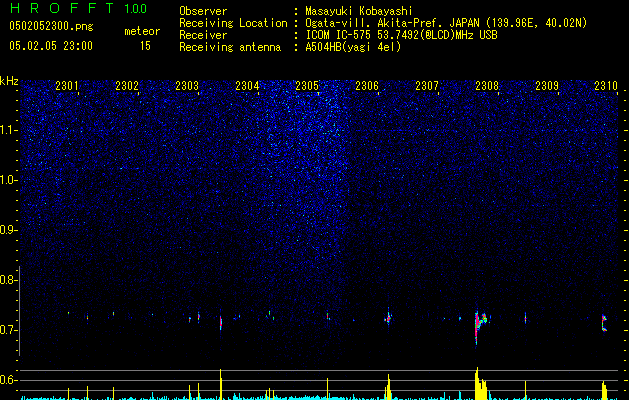Click the Receiving Location label
The image size is (629, 400).
click(x=233, y=23)
